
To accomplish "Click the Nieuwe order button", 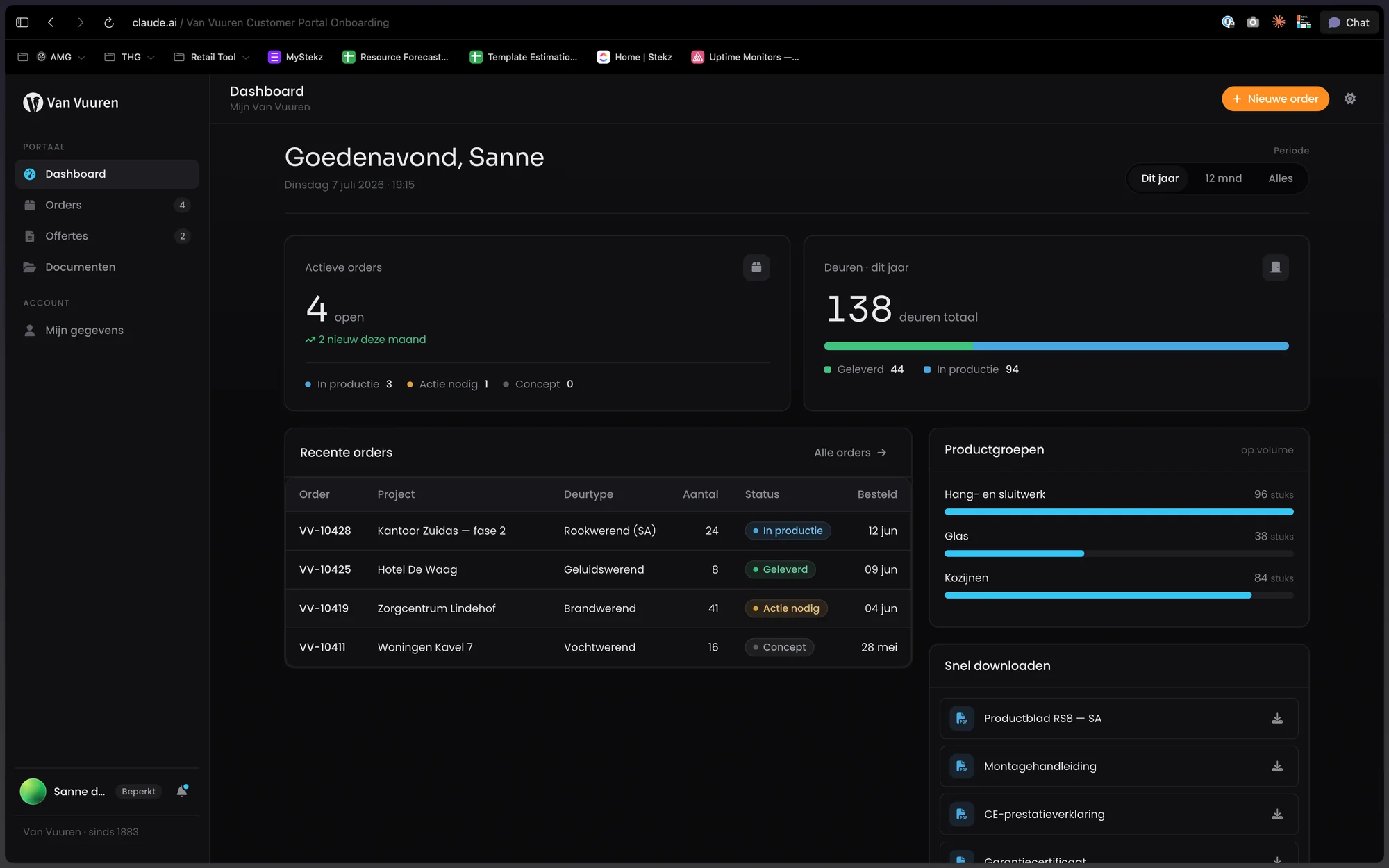I will click(1275, 99).
